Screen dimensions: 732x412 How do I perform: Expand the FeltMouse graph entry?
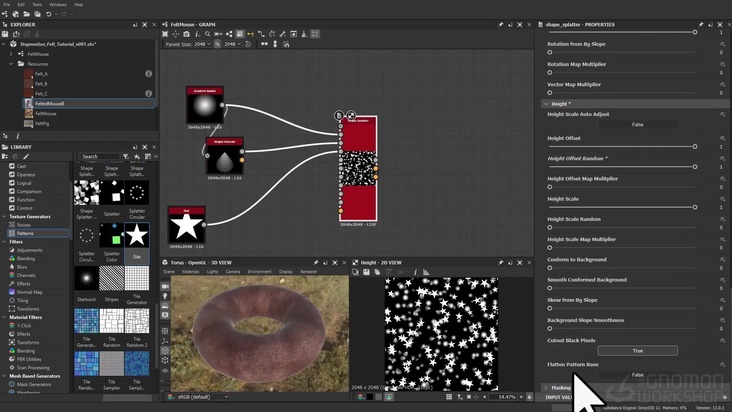pyautogui.click(x=11, y=54)
